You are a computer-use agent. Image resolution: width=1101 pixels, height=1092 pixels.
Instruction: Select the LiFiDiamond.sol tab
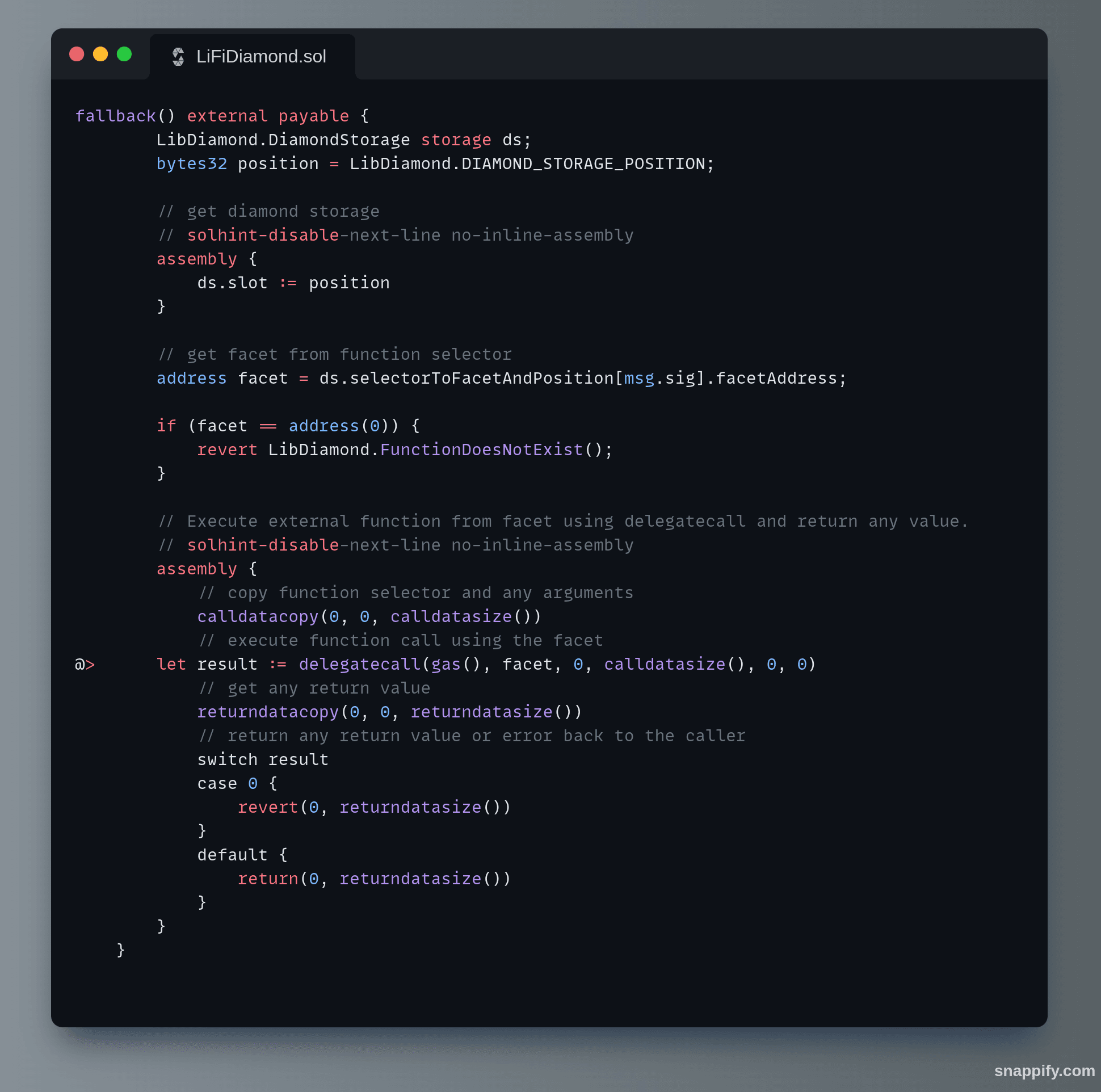coord(260,56)
